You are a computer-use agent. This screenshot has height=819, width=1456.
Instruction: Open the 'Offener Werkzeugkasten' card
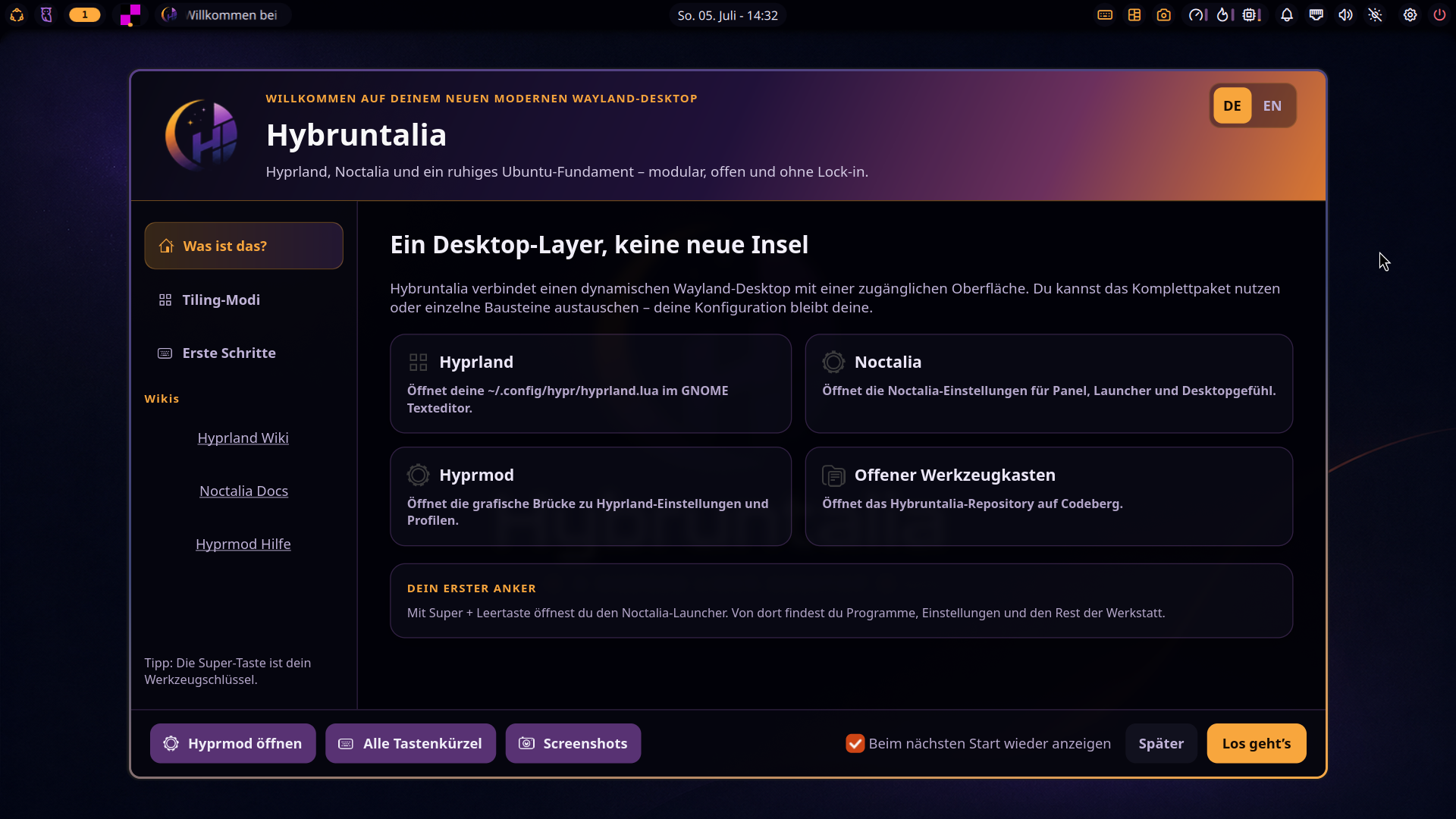pos(1049,497)
